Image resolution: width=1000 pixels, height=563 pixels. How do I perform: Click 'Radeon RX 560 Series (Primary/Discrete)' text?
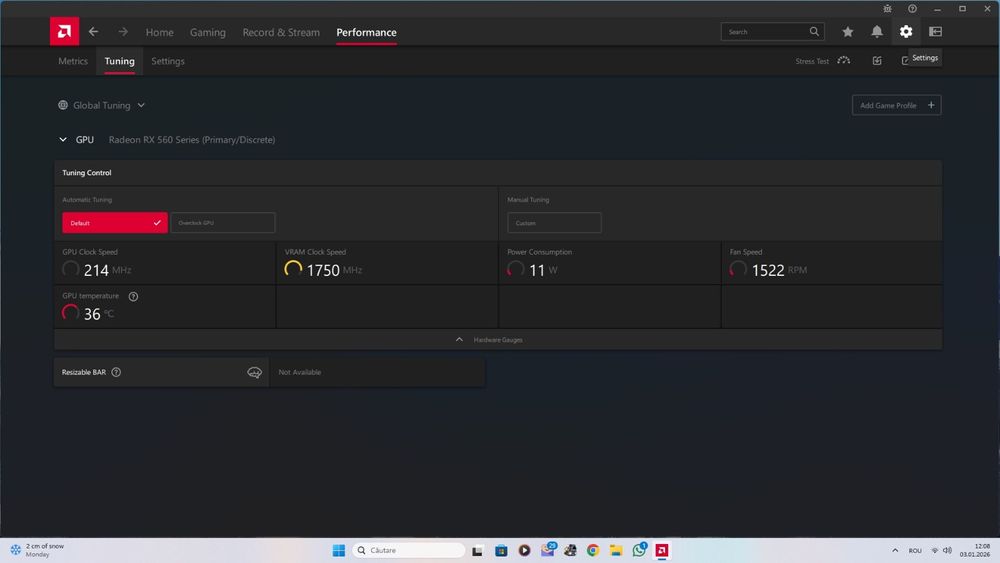click(192, 140)
